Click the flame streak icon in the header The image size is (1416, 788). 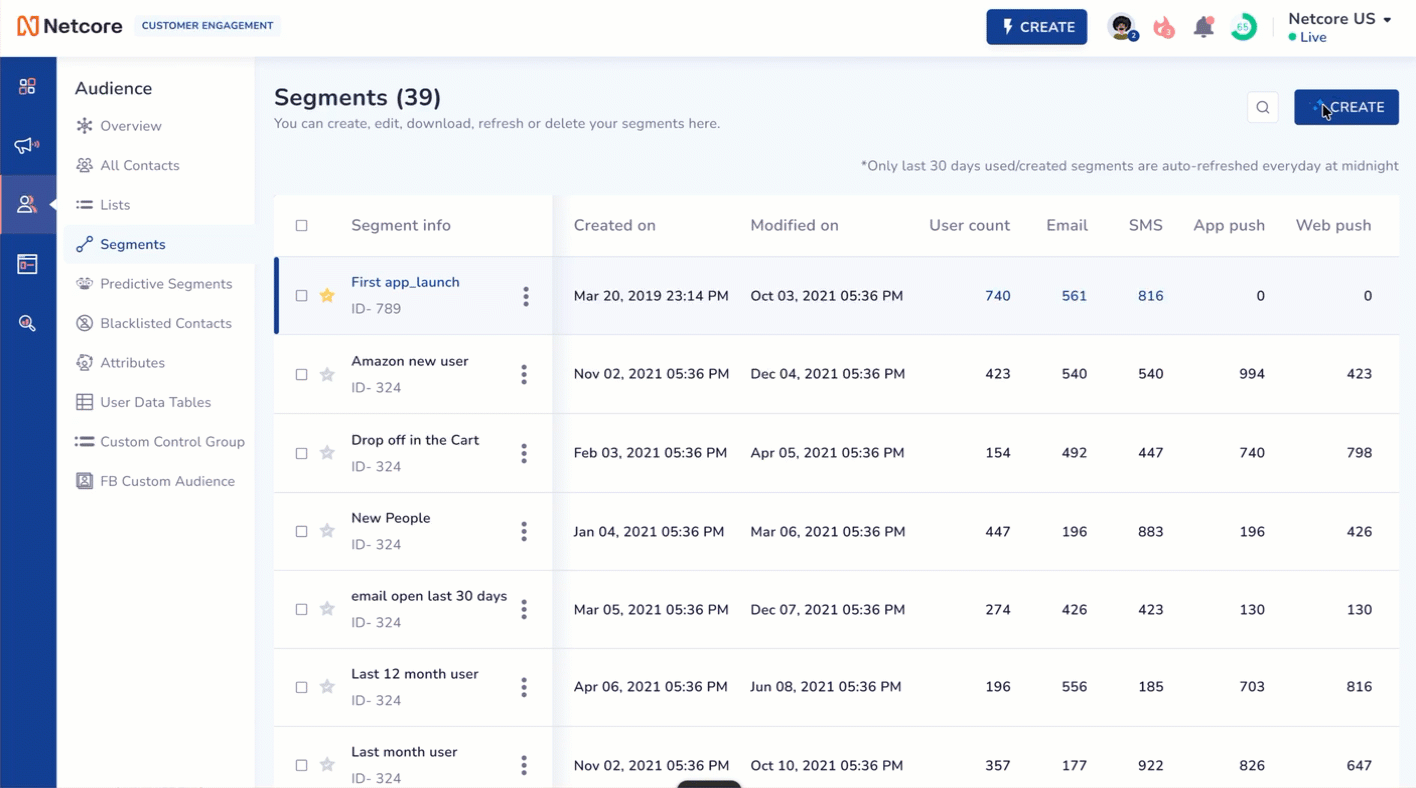(x=1163, y=27)
